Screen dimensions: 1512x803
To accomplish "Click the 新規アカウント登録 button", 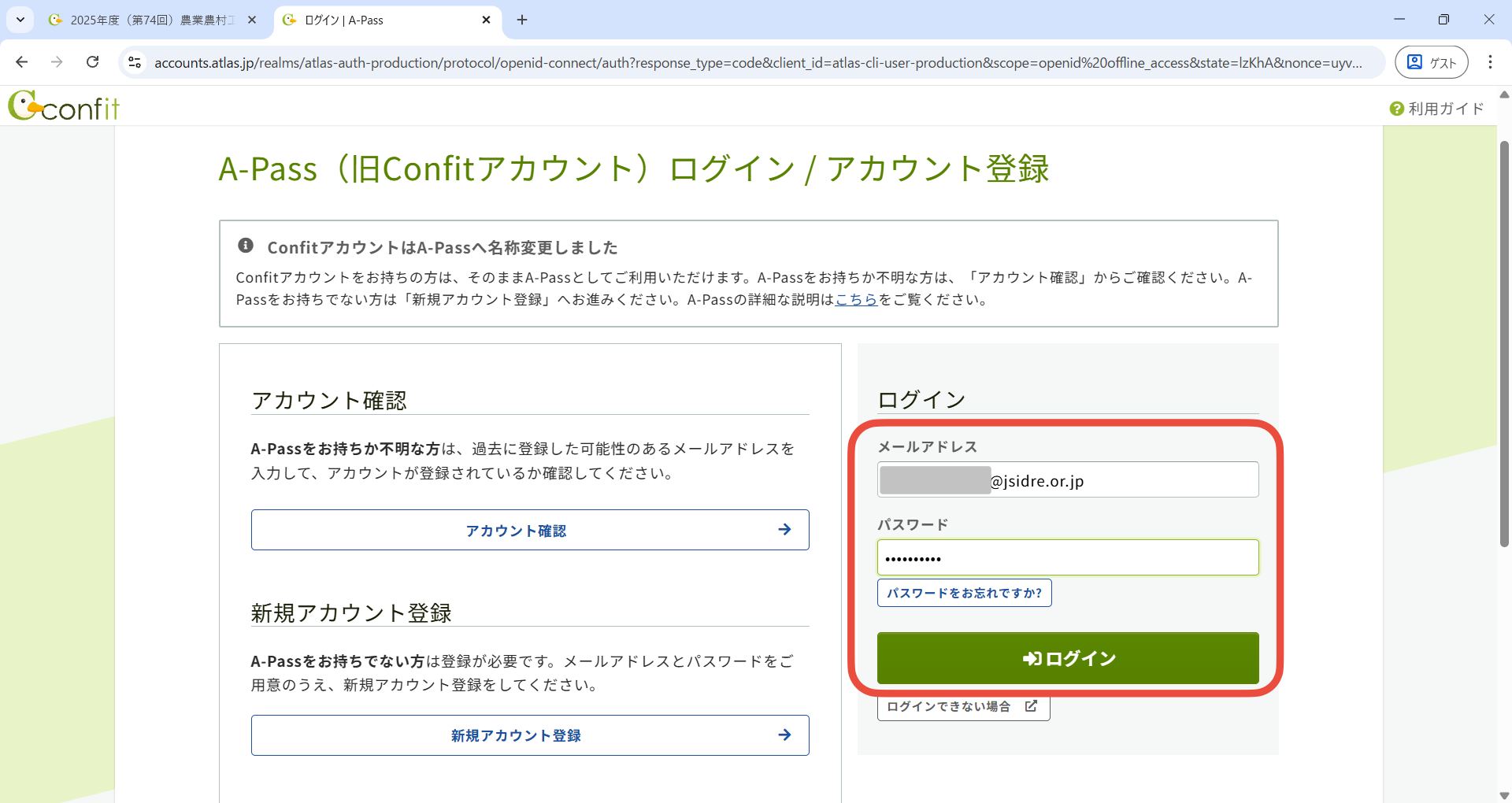I will 530,735.
